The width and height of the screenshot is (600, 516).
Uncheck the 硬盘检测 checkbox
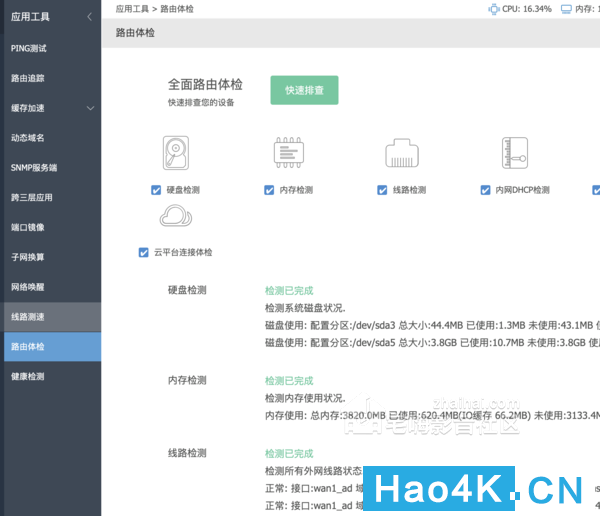(x=156, y=190)
